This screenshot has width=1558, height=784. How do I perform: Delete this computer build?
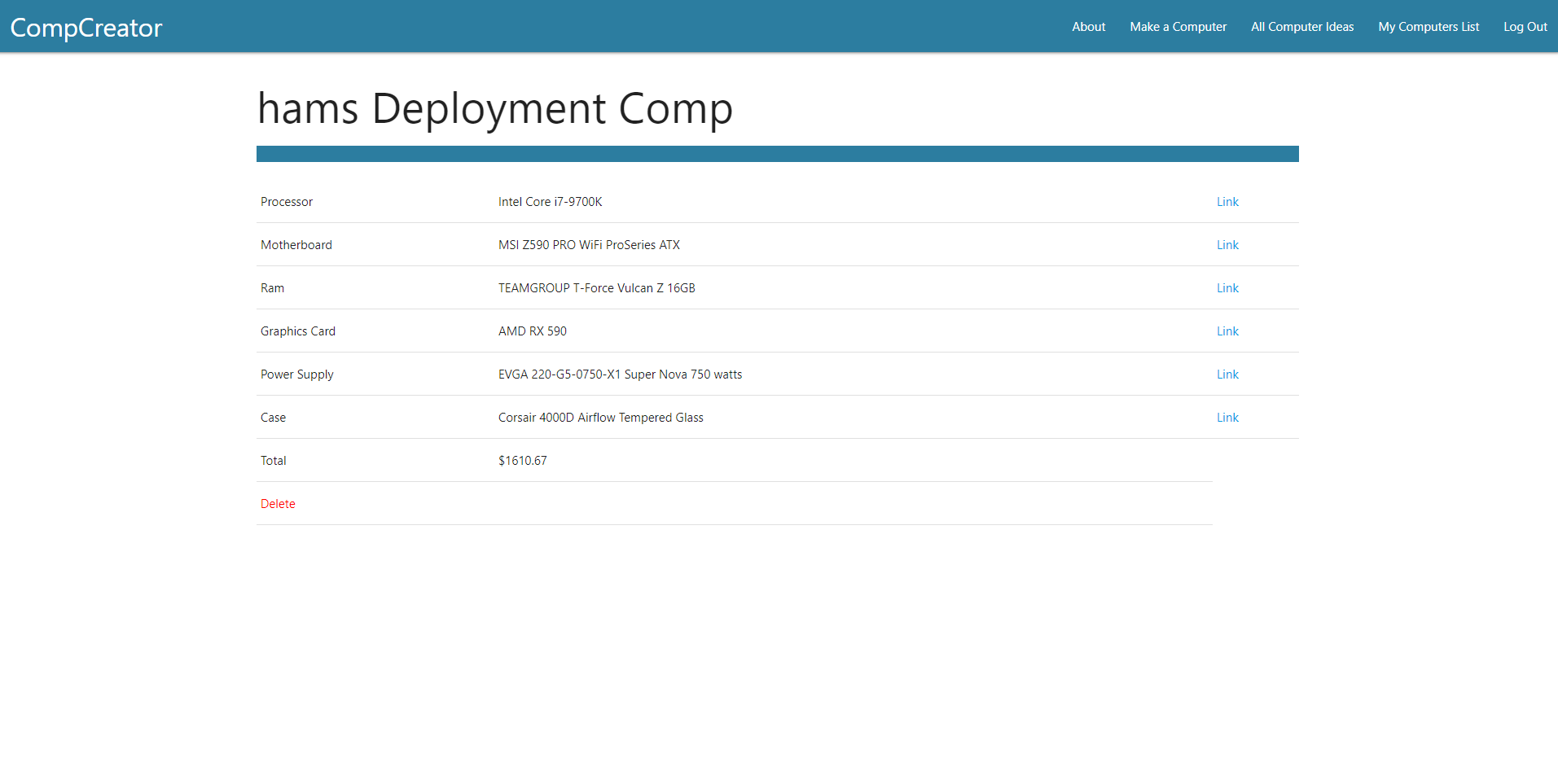pos(278,504)
